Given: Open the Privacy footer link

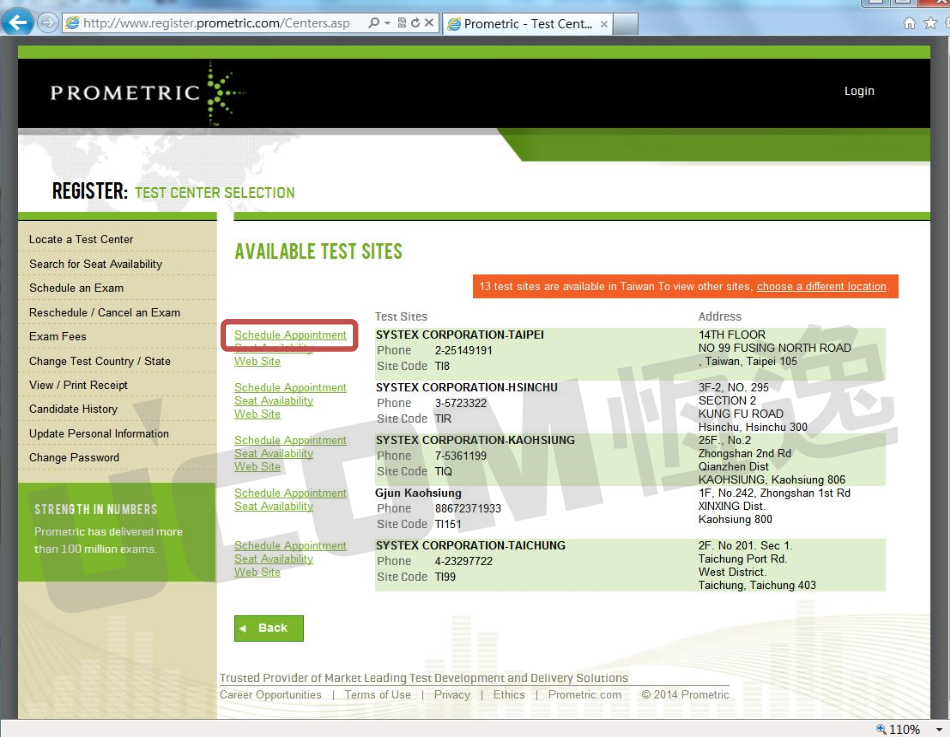Looking at the screenshot, I should [x=452, y=695].
